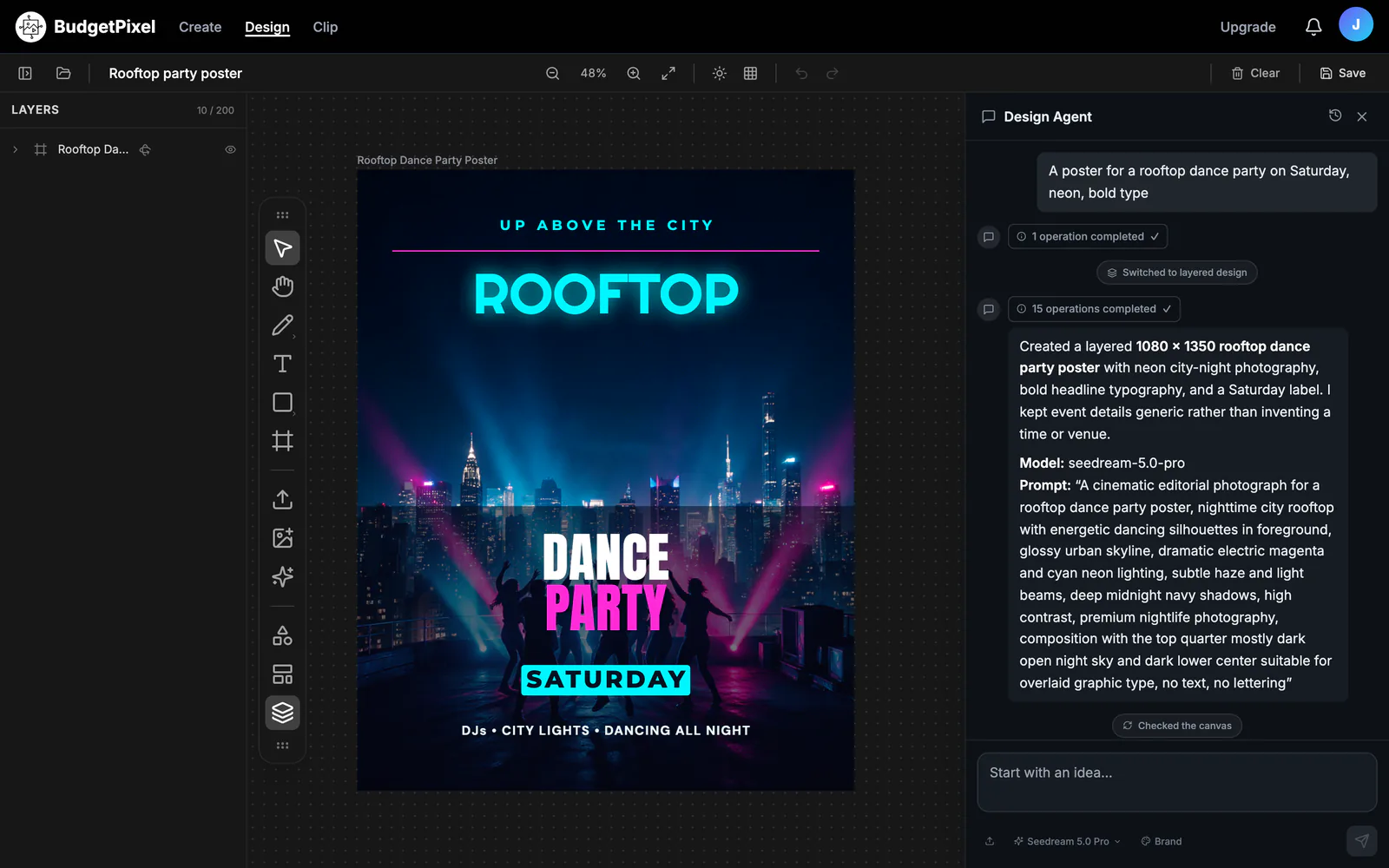Screen dimensions: 1389x868
Task: Send the Design Agent message
Action: (x=1361, y=840)
